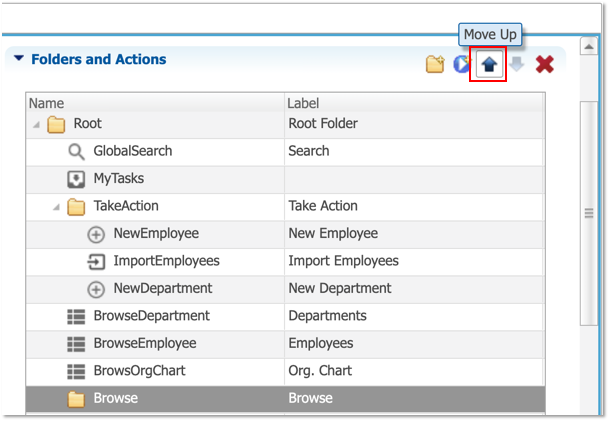Click the MyTasks inbox icon
This screenshot has height=422, width=610.
coord(76,179)
